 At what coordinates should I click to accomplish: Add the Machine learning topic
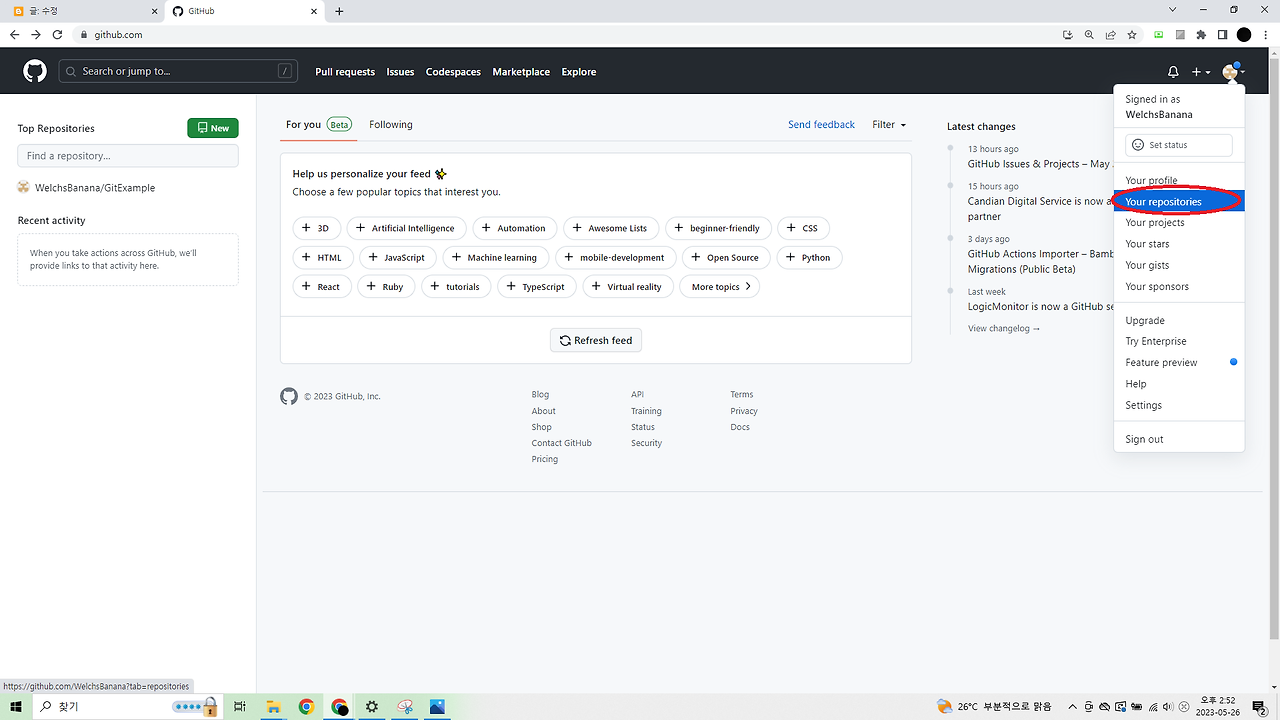(x=495, y=257)
